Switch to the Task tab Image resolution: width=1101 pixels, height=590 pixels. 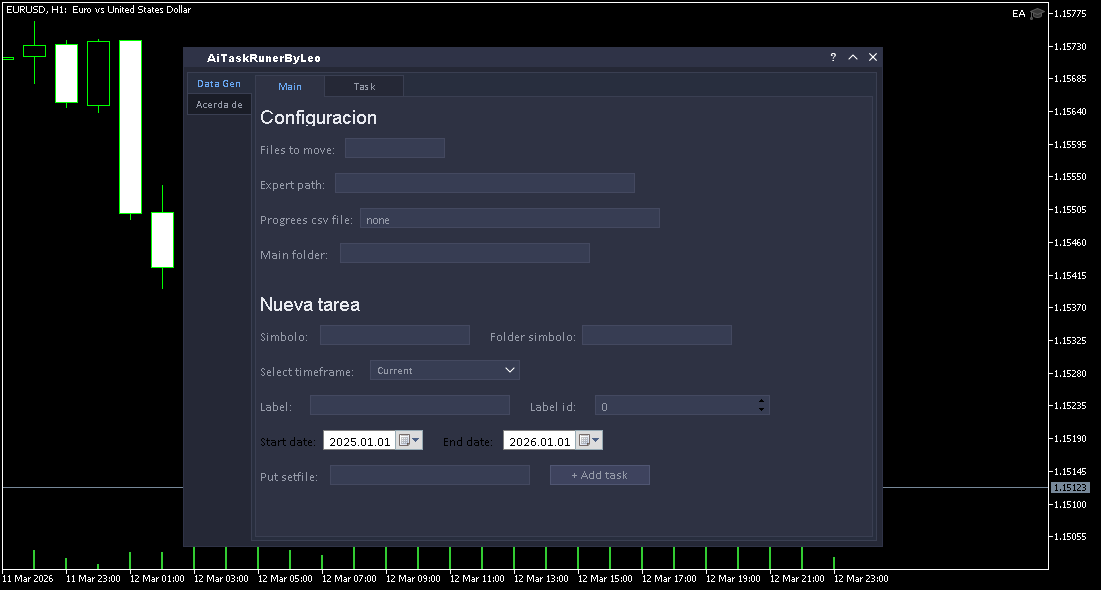pyautogui.click(x=364, y=87)
